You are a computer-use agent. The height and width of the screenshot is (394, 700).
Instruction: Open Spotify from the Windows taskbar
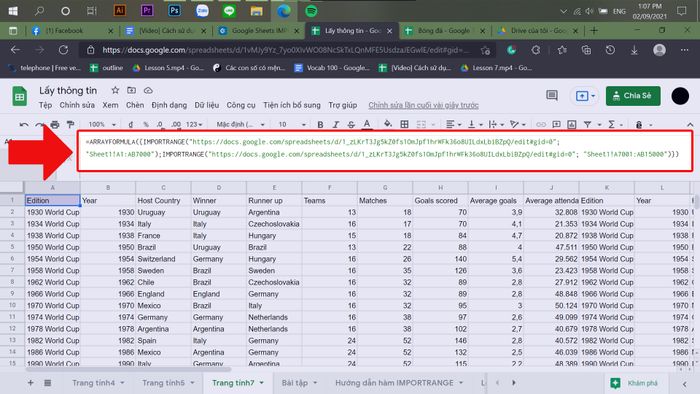[x=311, y=11]
